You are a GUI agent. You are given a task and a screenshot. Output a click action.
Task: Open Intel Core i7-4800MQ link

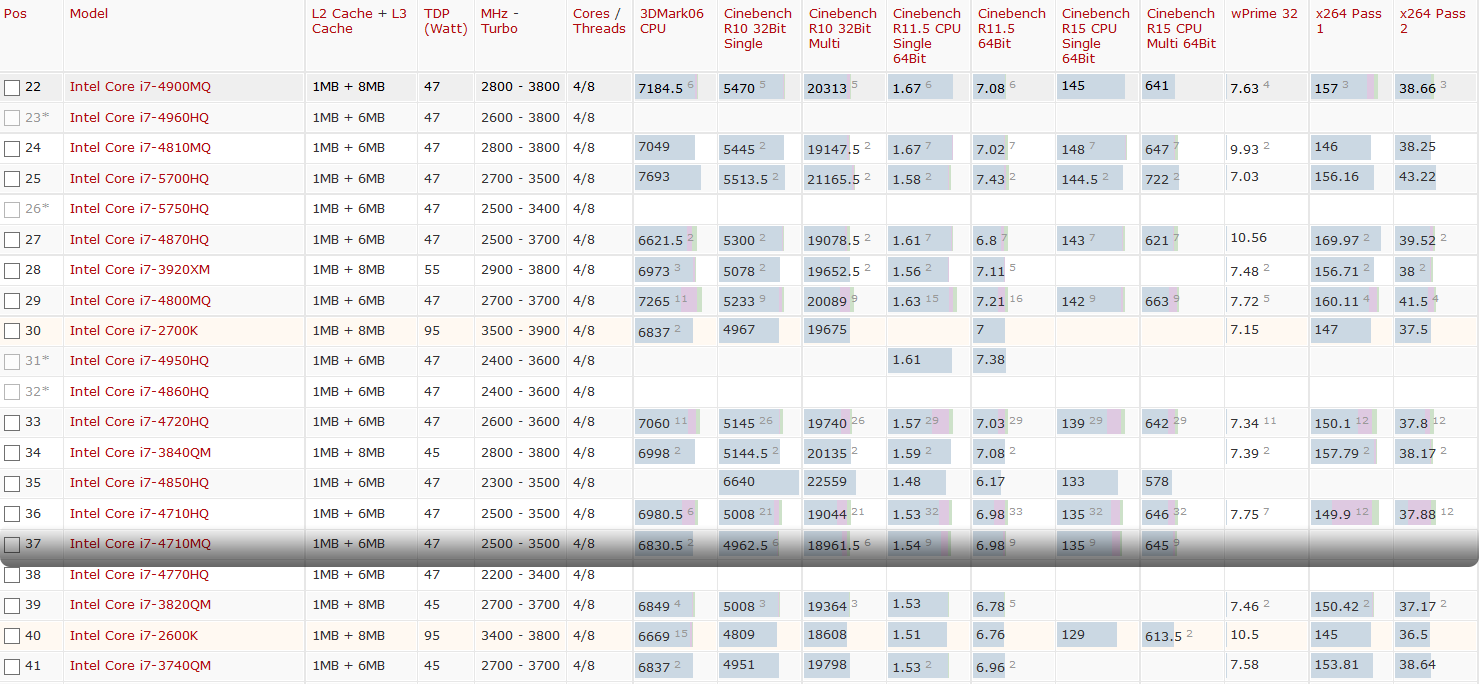[x=140, y=301]
